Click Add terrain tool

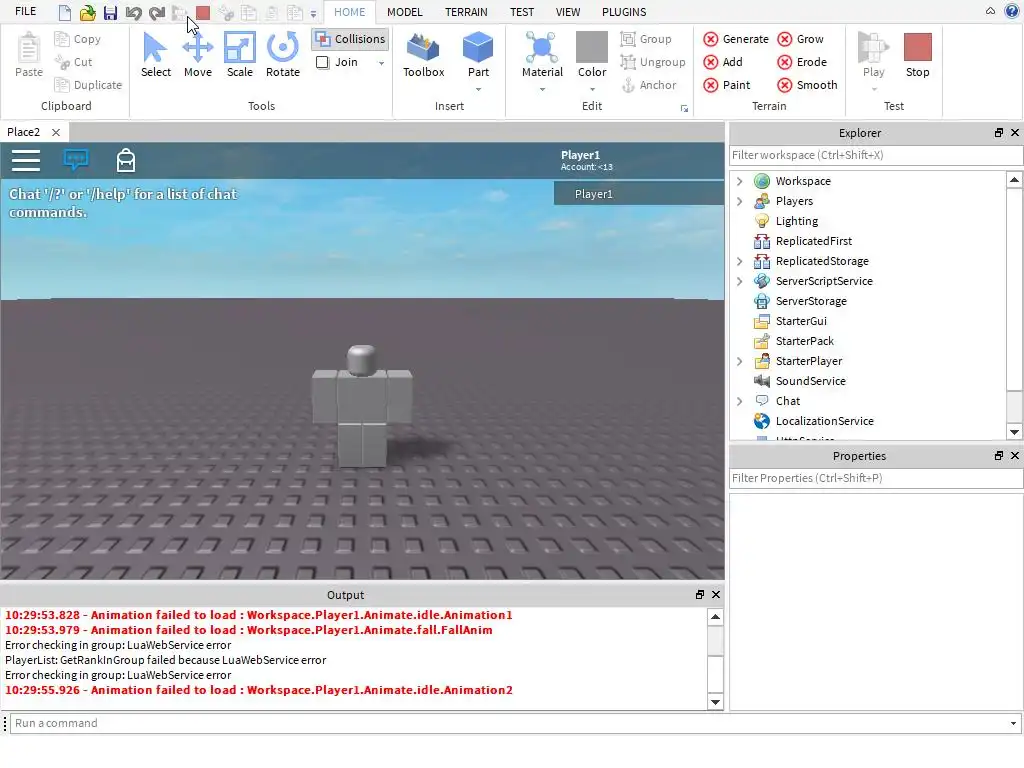pos(723,62)
